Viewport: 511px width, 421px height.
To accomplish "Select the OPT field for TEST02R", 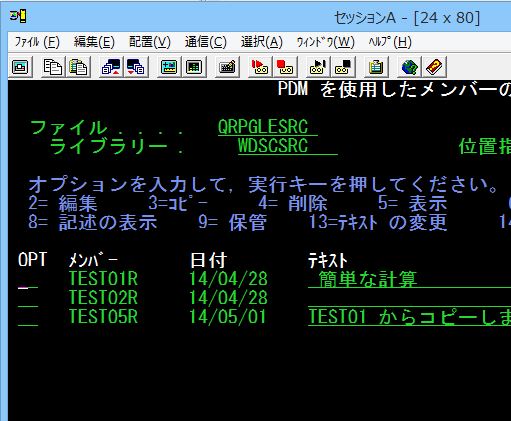I will click(28, 298).
